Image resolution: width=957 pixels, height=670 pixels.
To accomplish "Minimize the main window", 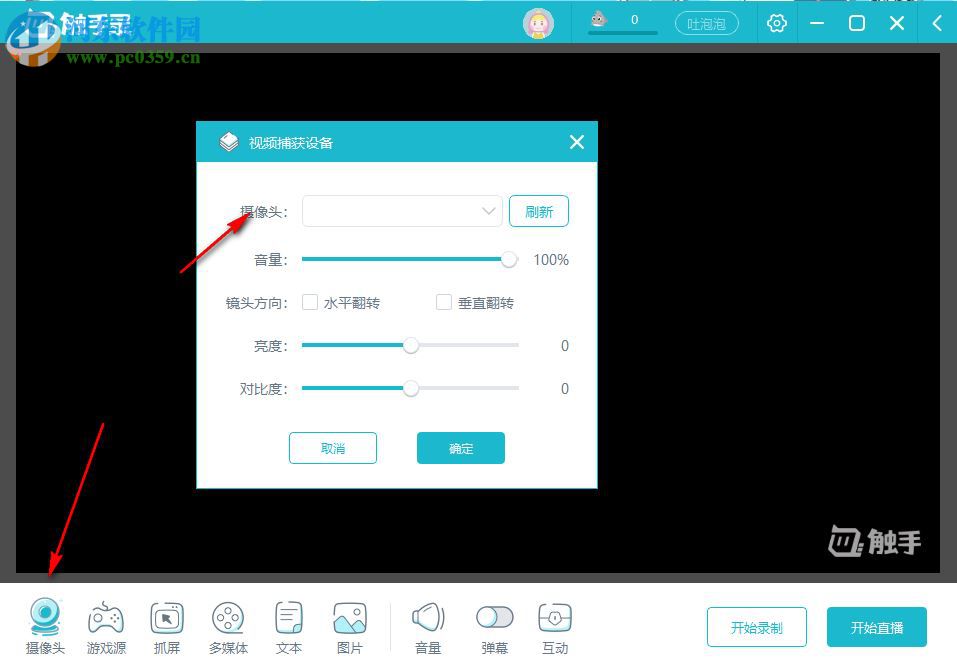I will click(817, 23).
